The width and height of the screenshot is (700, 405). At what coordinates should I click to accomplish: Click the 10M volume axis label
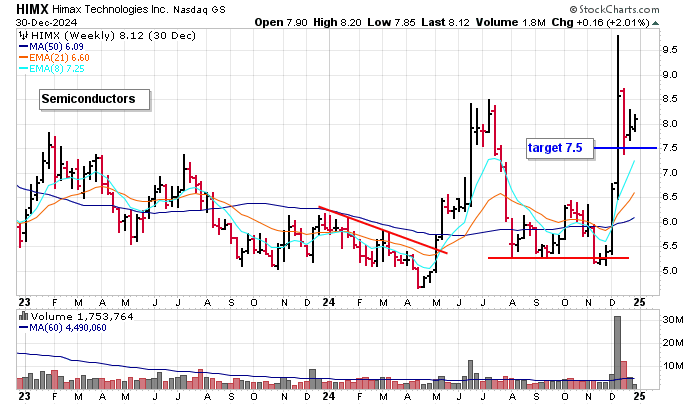click(x=673, y=366)
